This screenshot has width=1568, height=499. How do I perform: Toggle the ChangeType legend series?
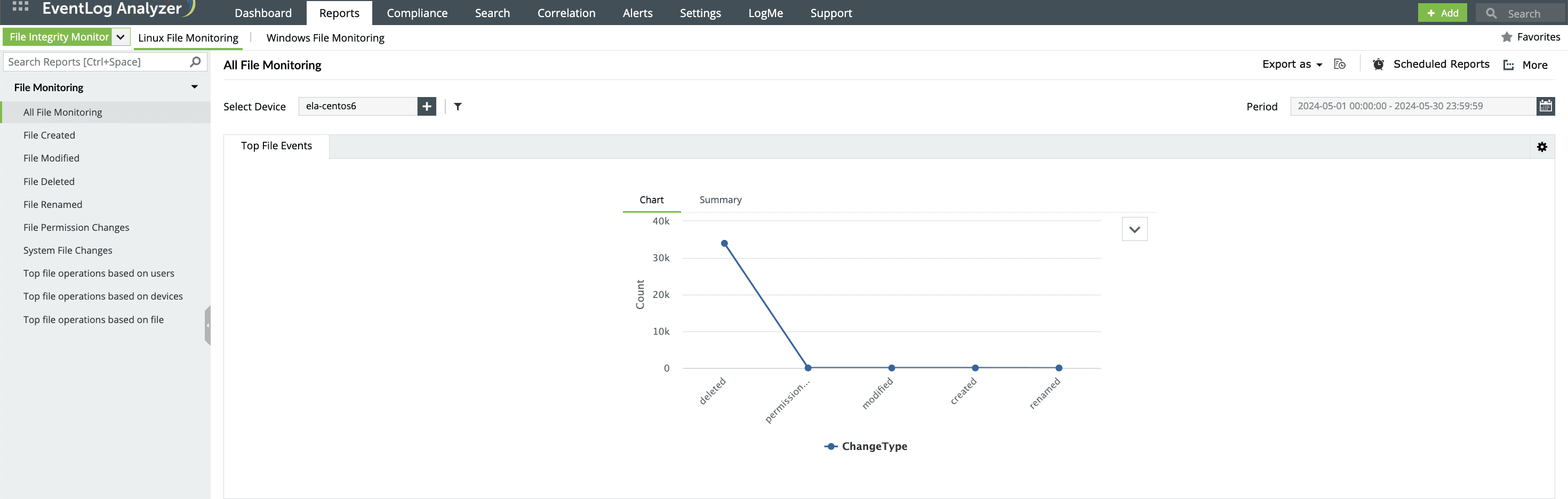click(x=866, y=446)
